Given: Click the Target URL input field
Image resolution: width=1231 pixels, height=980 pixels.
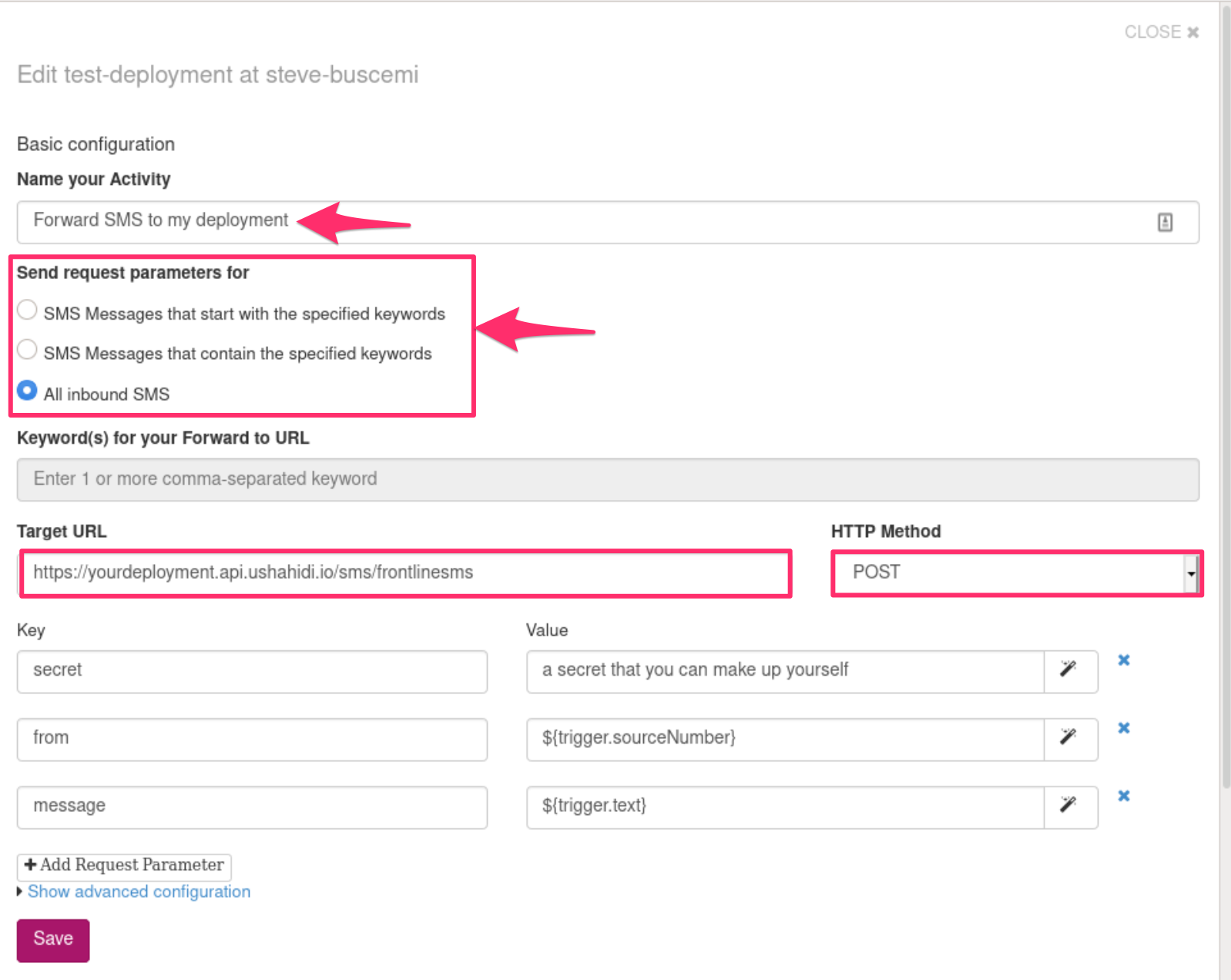Looking at the screenshot, I should pyautogui.click(x=405, y=573).
